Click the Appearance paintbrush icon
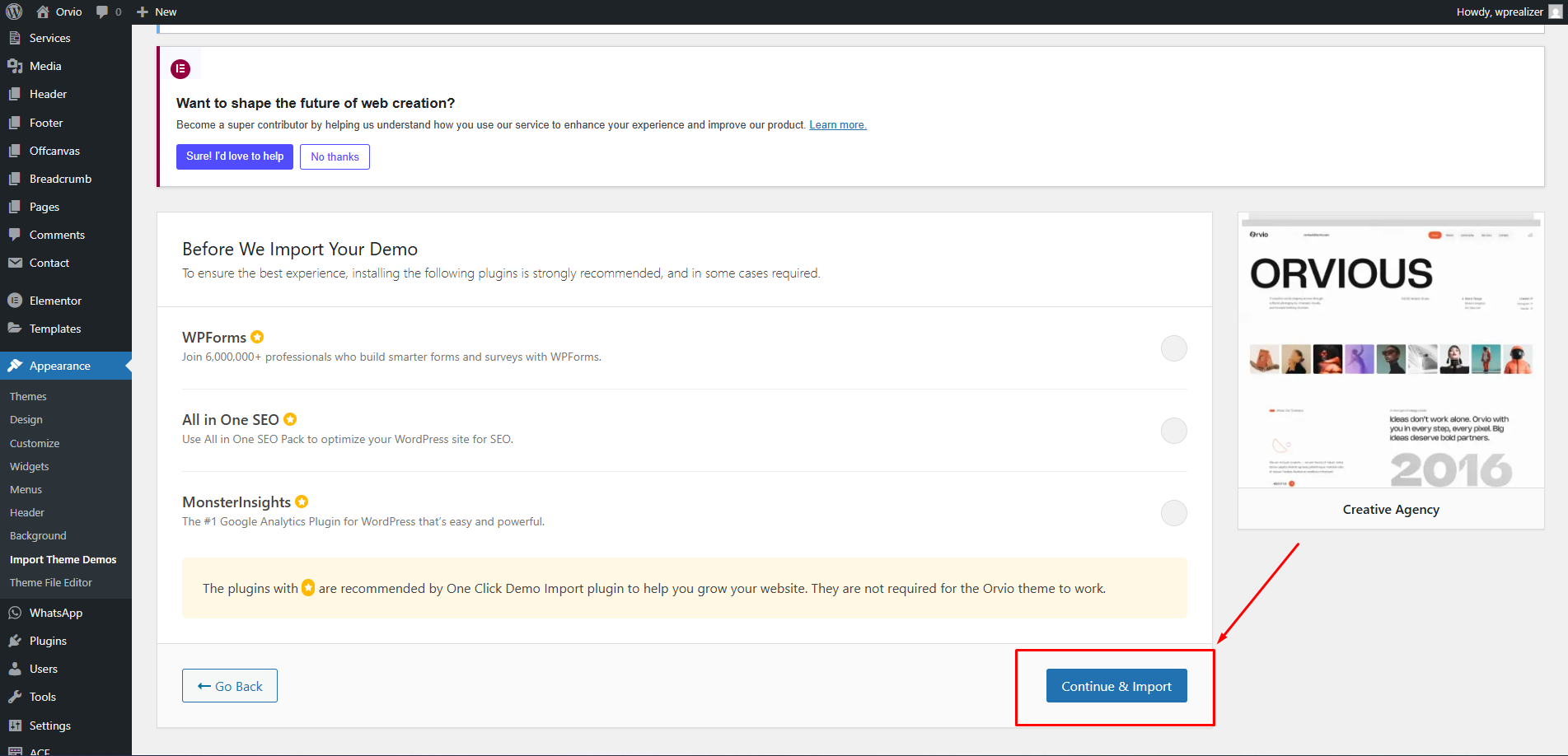Screen dimensions: 1568x756 click(x=15, y=366)
